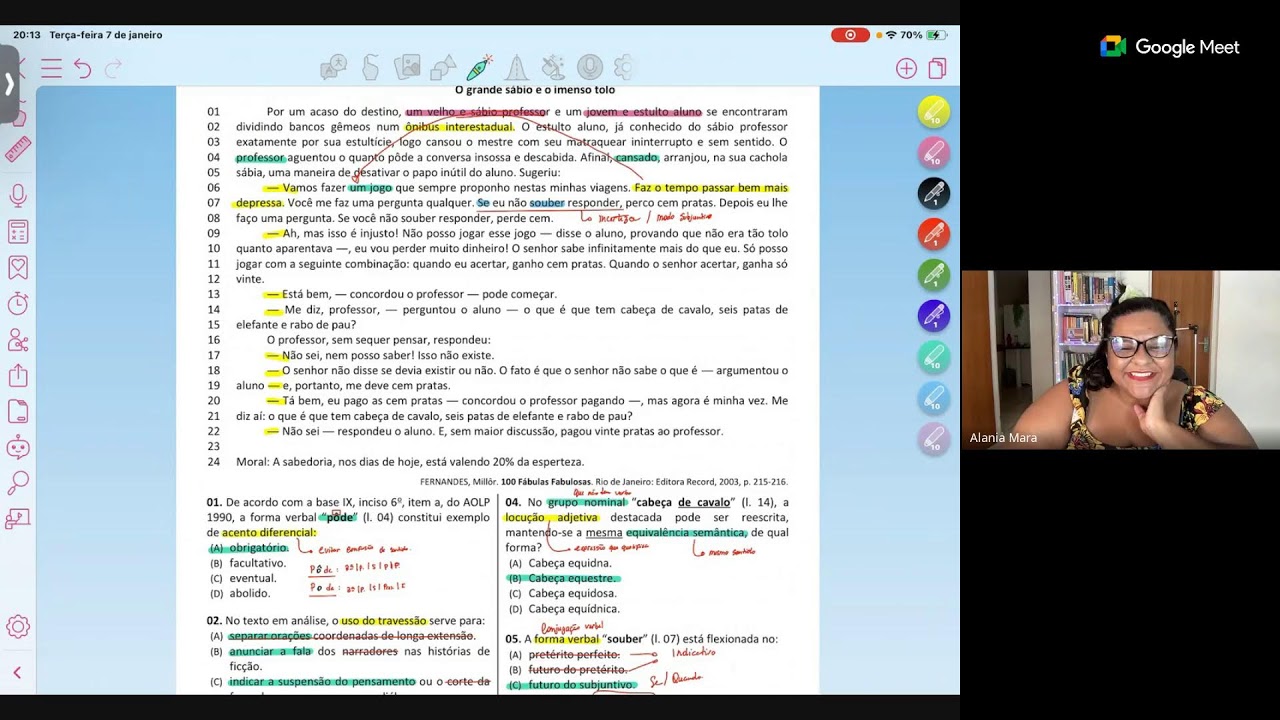Select the text translation tool
The image size is (1280, 720).
(x=333, y=68)
